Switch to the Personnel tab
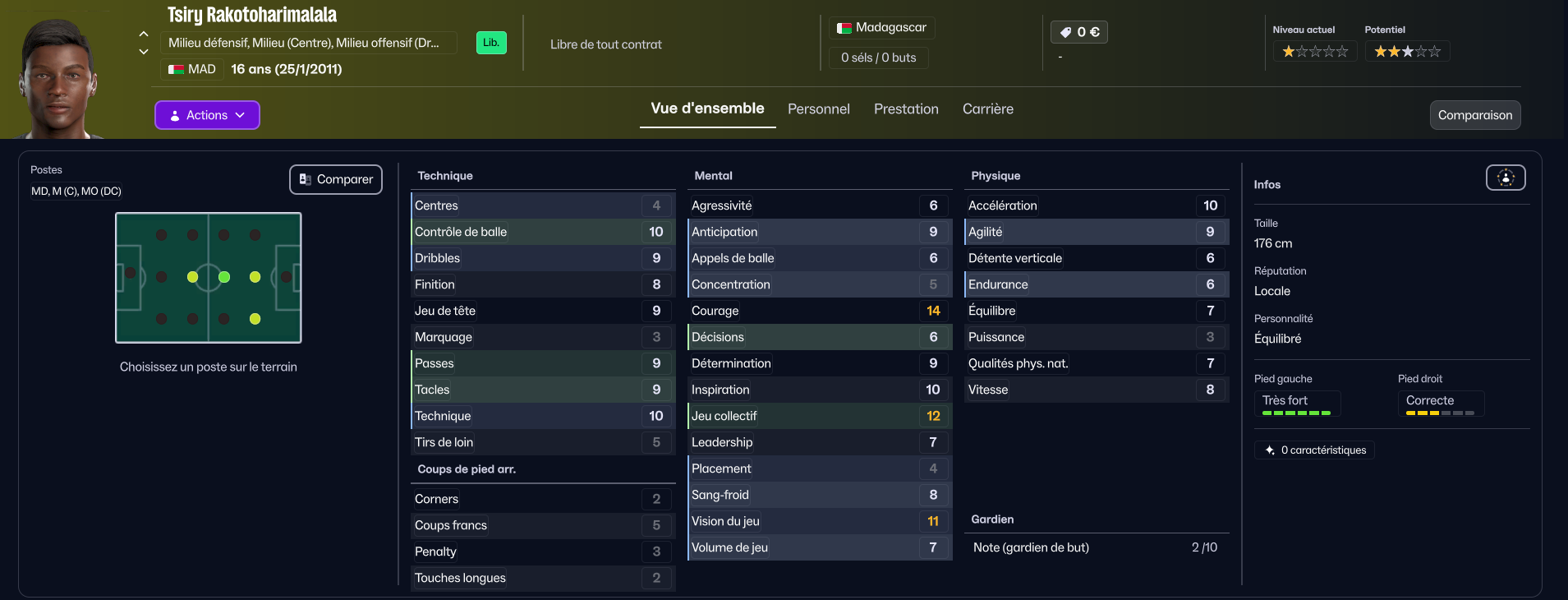The width and height of the screenshot is (1568, 600). coord(818,109)
